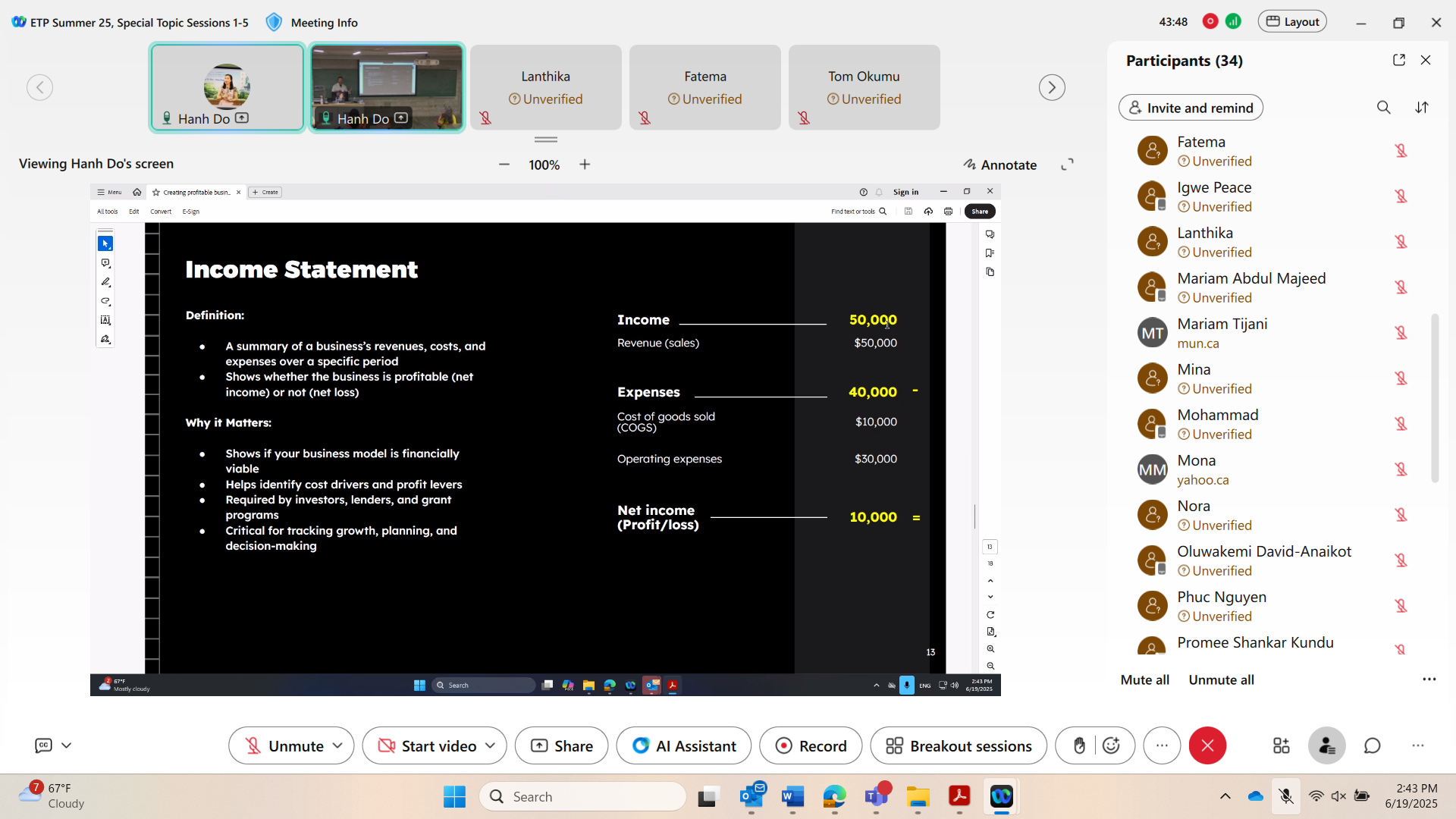Image resolution: width=1456 pixels, height=819 pixels.
Task: Expand audio options arrow beside Unmute
Action: (338, 745)
